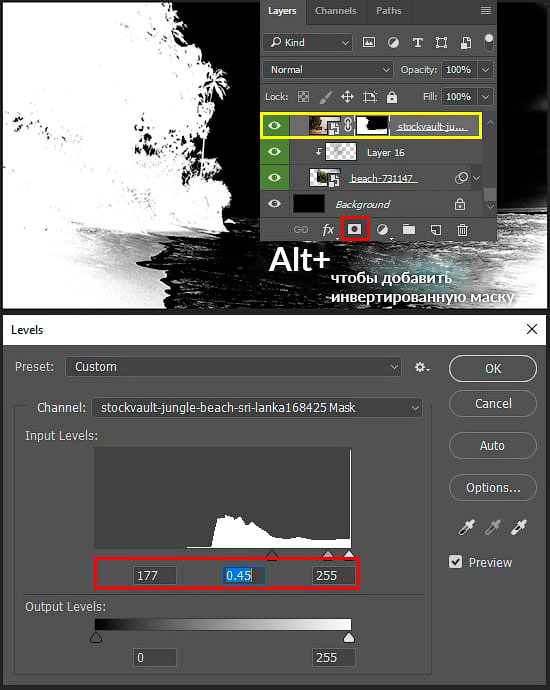550x690 pixels.
Task: Lock transparent pixels icon
Action: pyautogui.click(x=304, y=96)
